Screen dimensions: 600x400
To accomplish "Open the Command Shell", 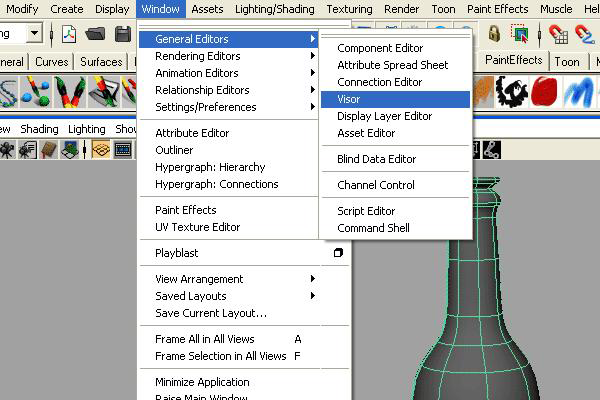I will 395,228.
